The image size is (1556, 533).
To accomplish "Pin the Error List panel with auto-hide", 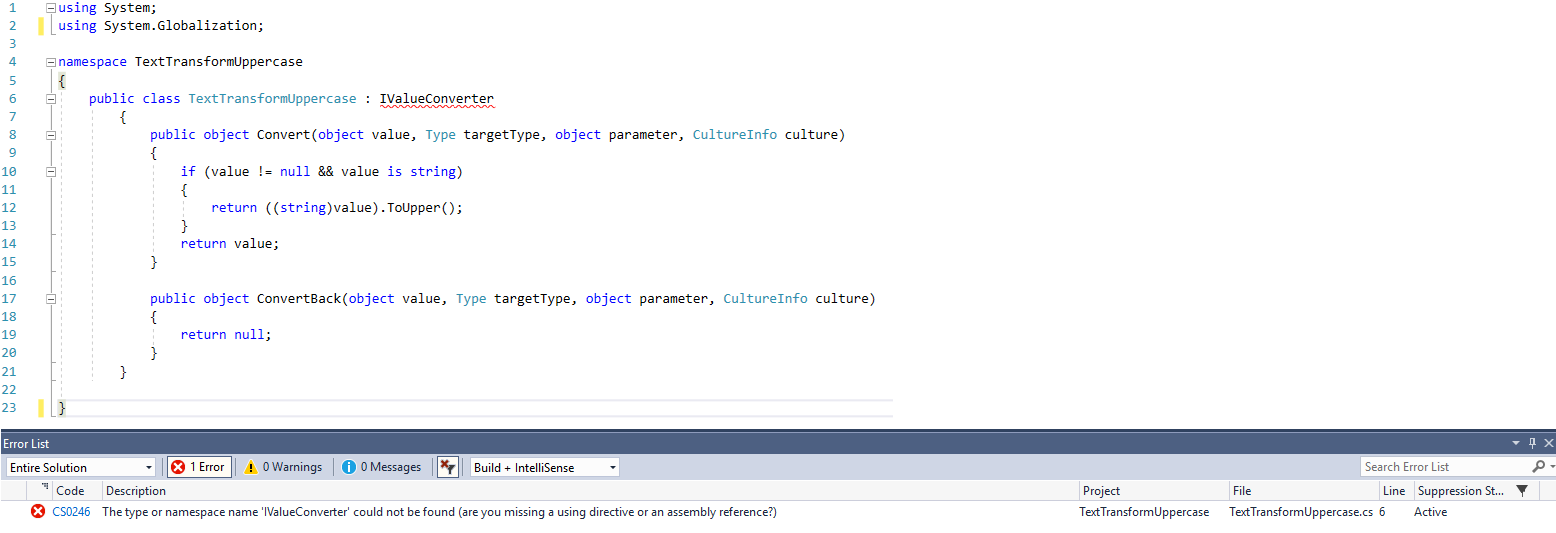I will (1532, 443).
